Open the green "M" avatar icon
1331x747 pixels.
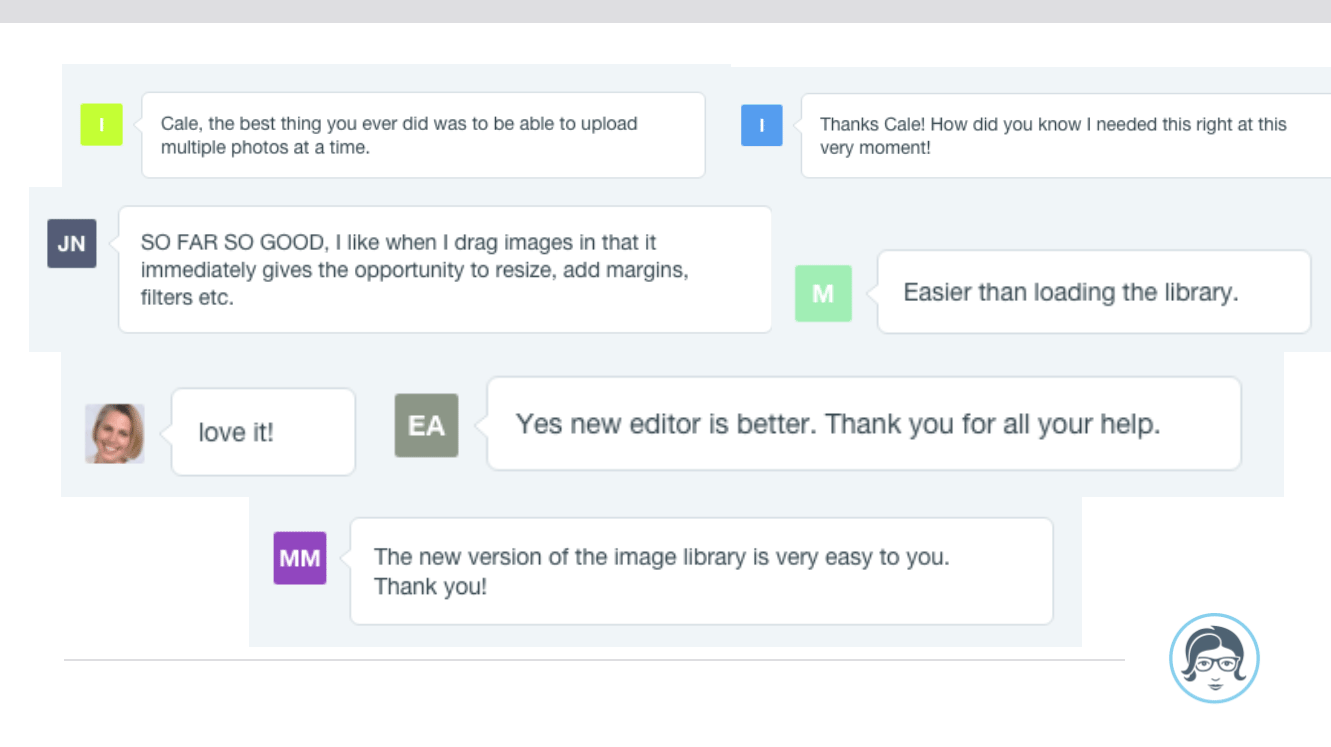click(x=823, y=293)
